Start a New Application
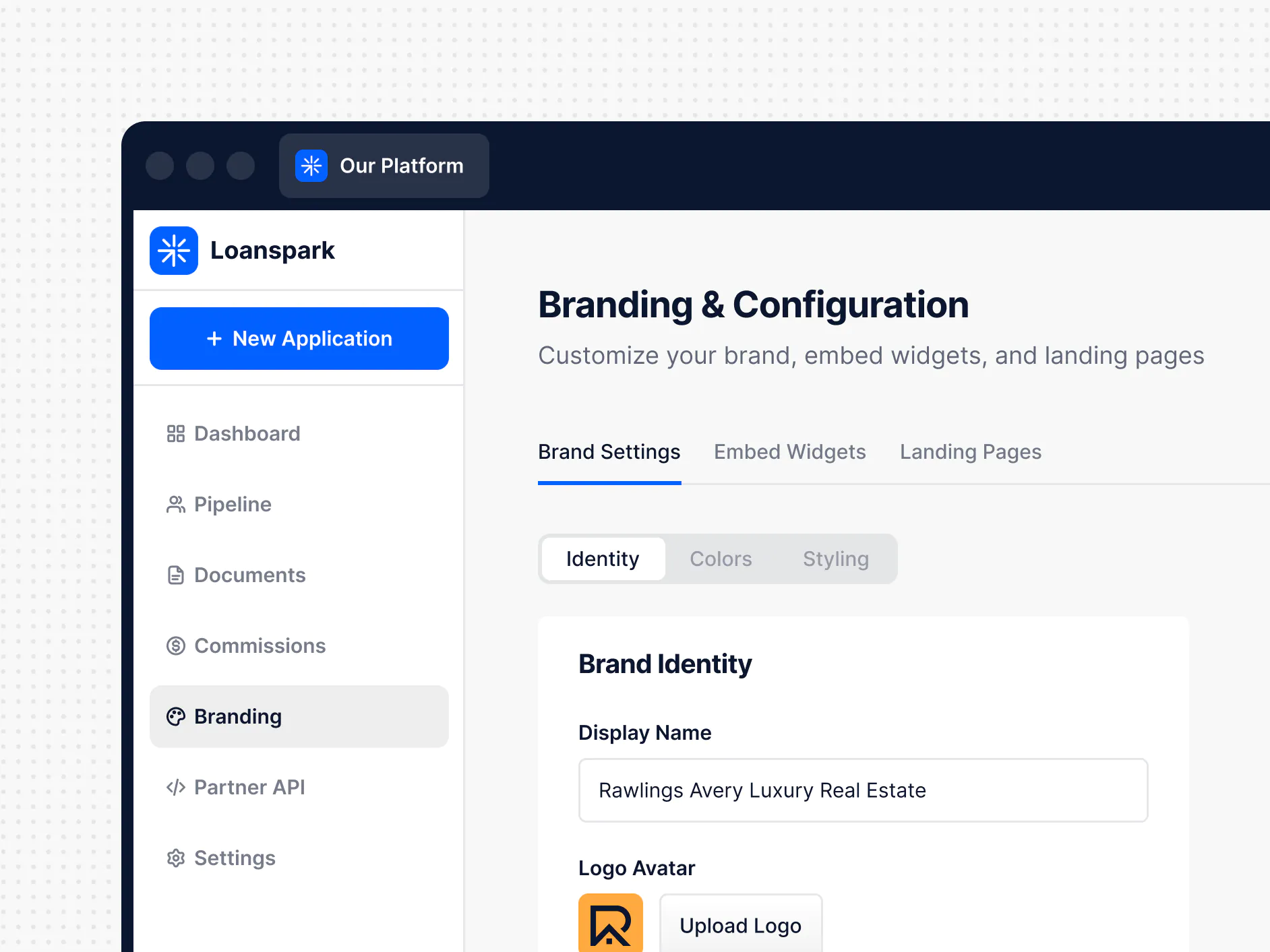1270x952 pixels. [299, 339]
